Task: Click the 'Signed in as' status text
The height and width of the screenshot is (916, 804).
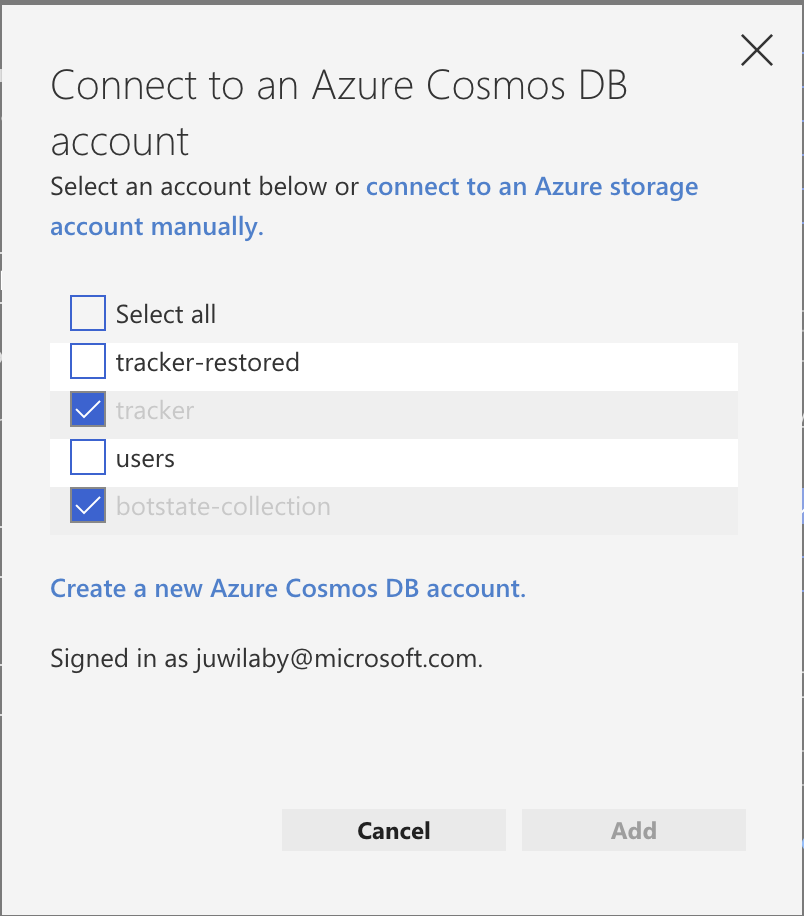Action: coord(120,659)
